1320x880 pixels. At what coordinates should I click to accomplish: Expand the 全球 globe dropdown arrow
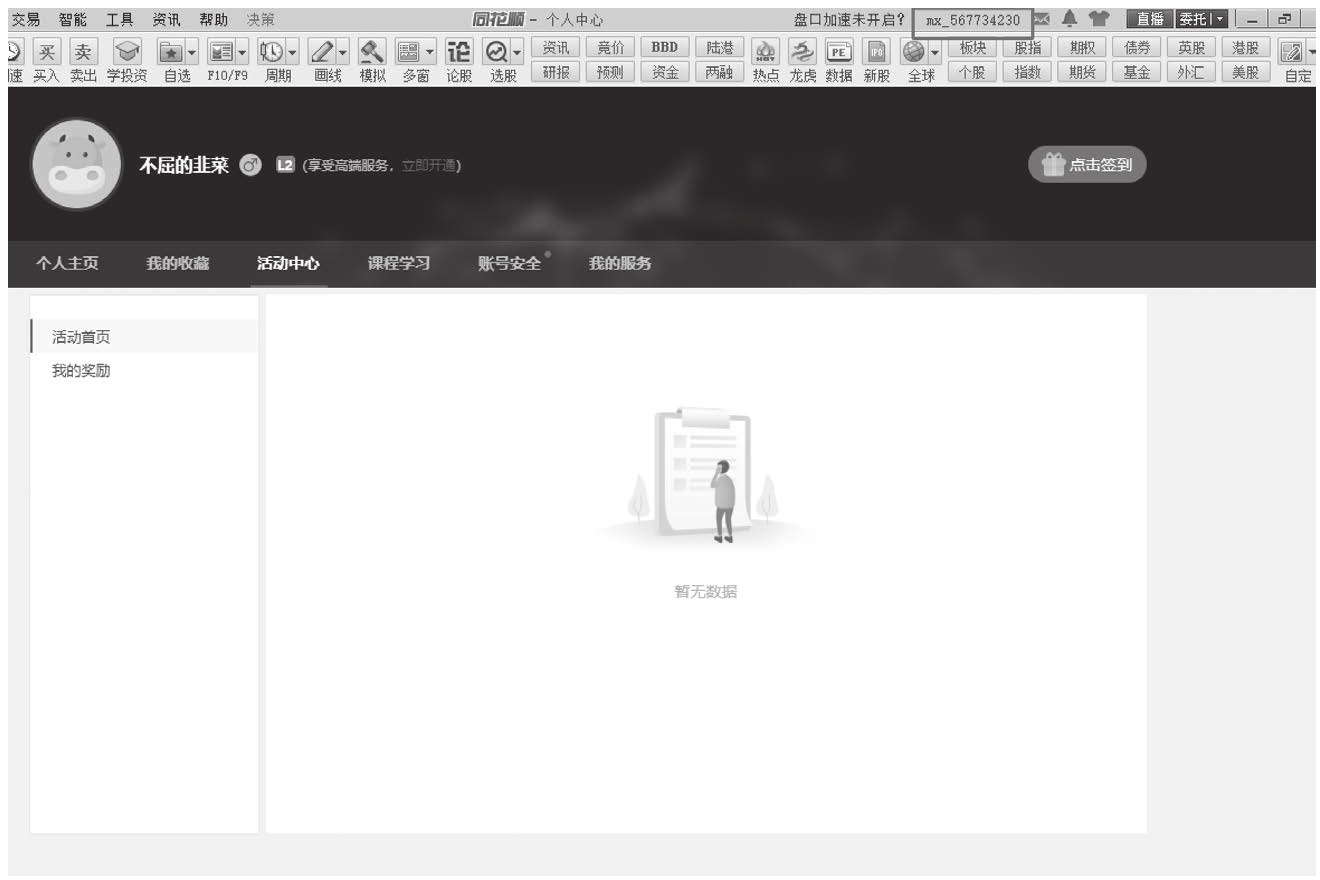click(934, 52)
